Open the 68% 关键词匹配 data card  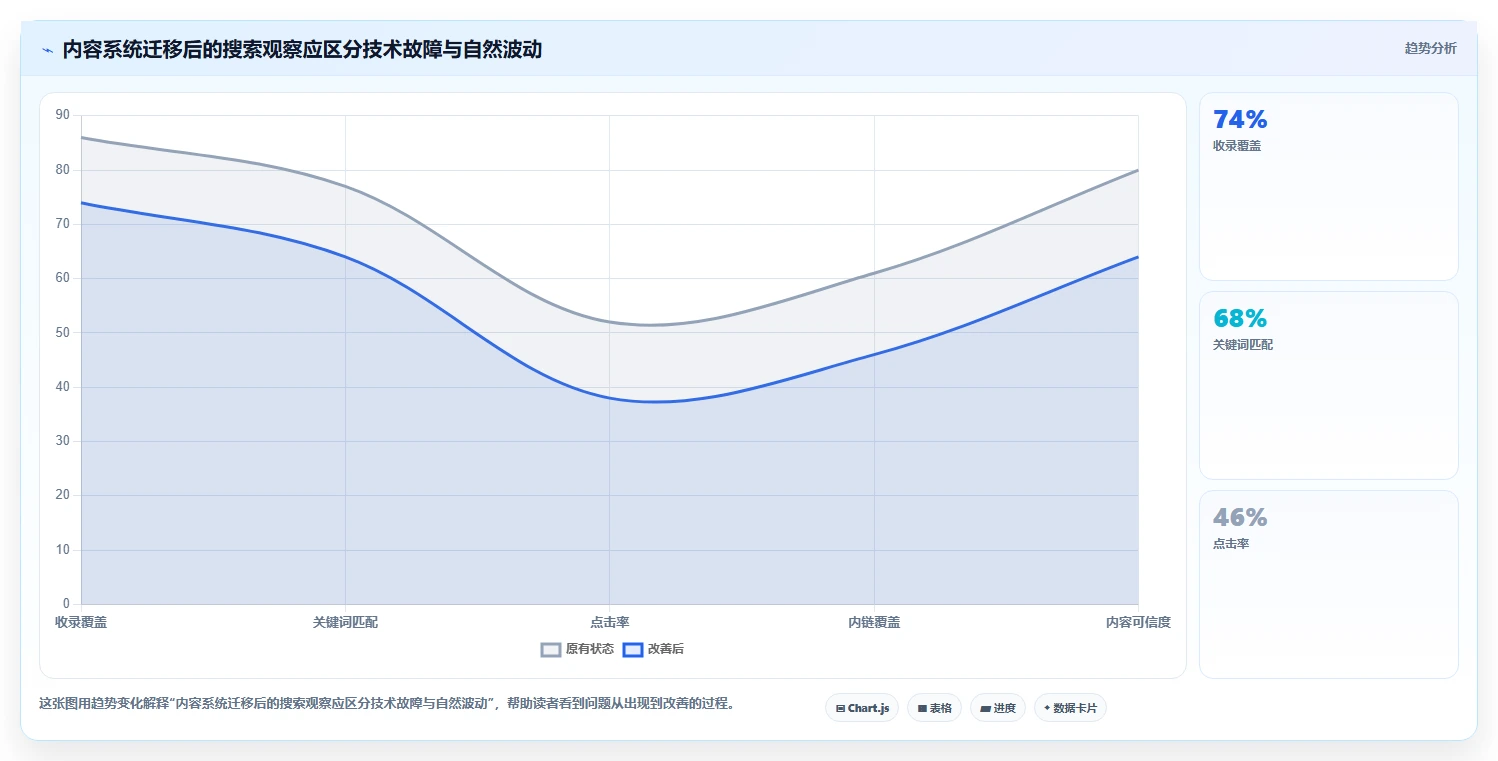point(1328,385)
